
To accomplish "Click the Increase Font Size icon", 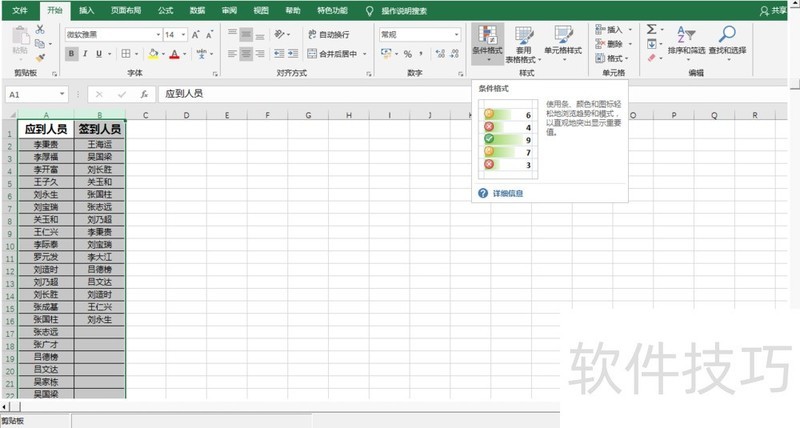I will pyautogui.click(x=196, y=34).
